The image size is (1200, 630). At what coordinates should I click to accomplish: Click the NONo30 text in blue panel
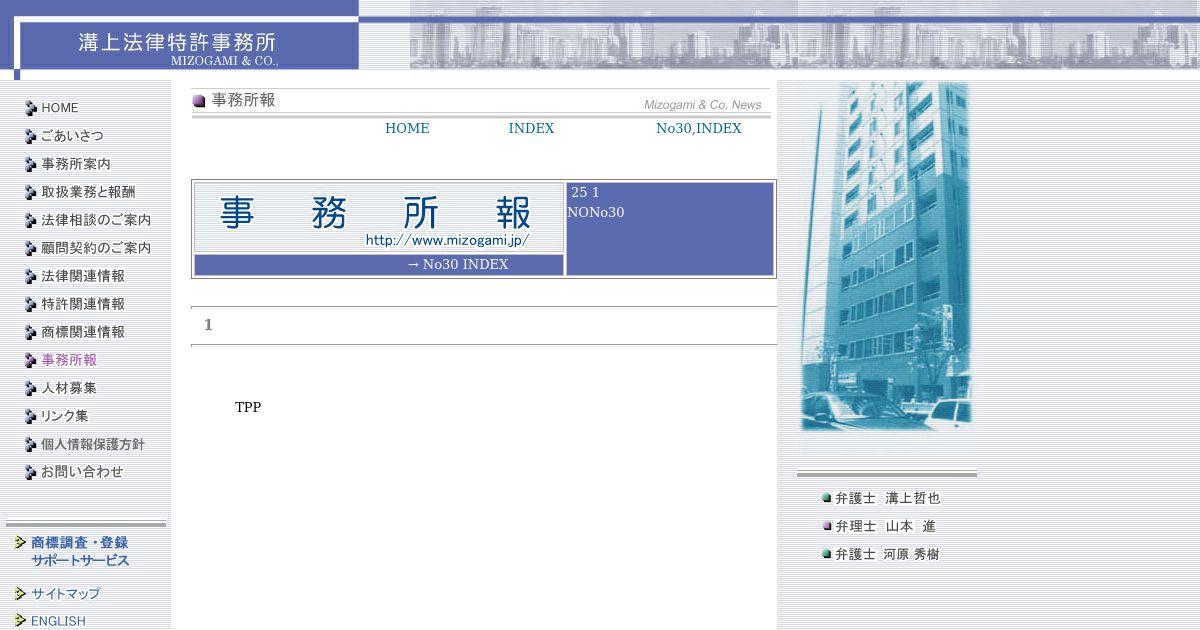596,212
